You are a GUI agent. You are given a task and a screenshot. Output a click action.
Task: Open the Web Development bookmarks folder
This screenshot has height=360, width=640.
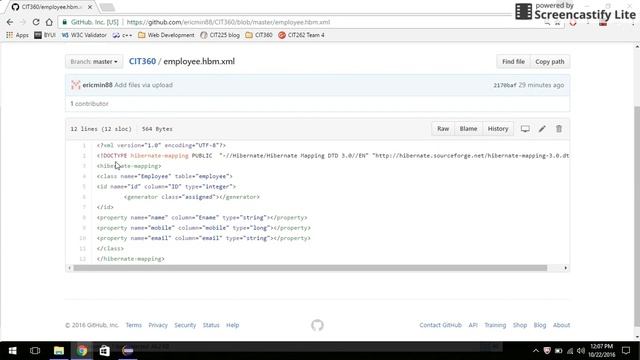(x=166, y=35)
